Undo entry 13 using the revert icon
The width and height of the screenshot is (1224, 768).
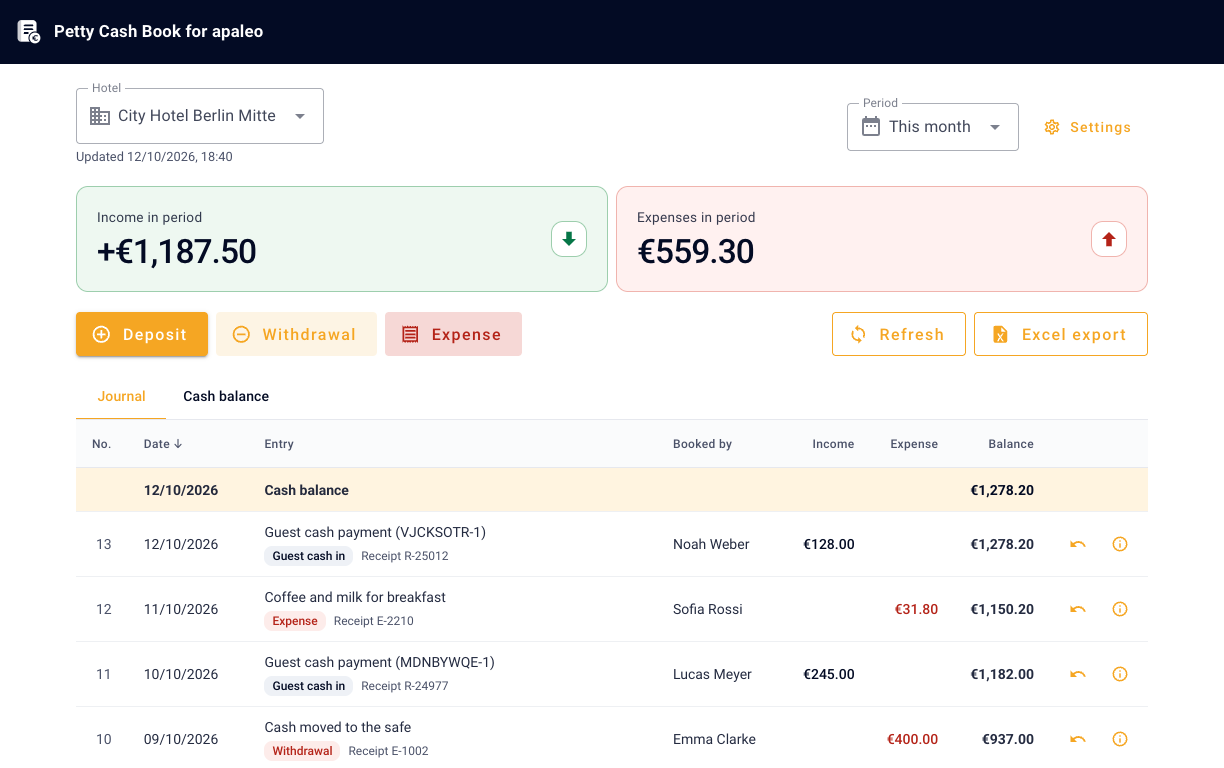[x=1077, y=544]
